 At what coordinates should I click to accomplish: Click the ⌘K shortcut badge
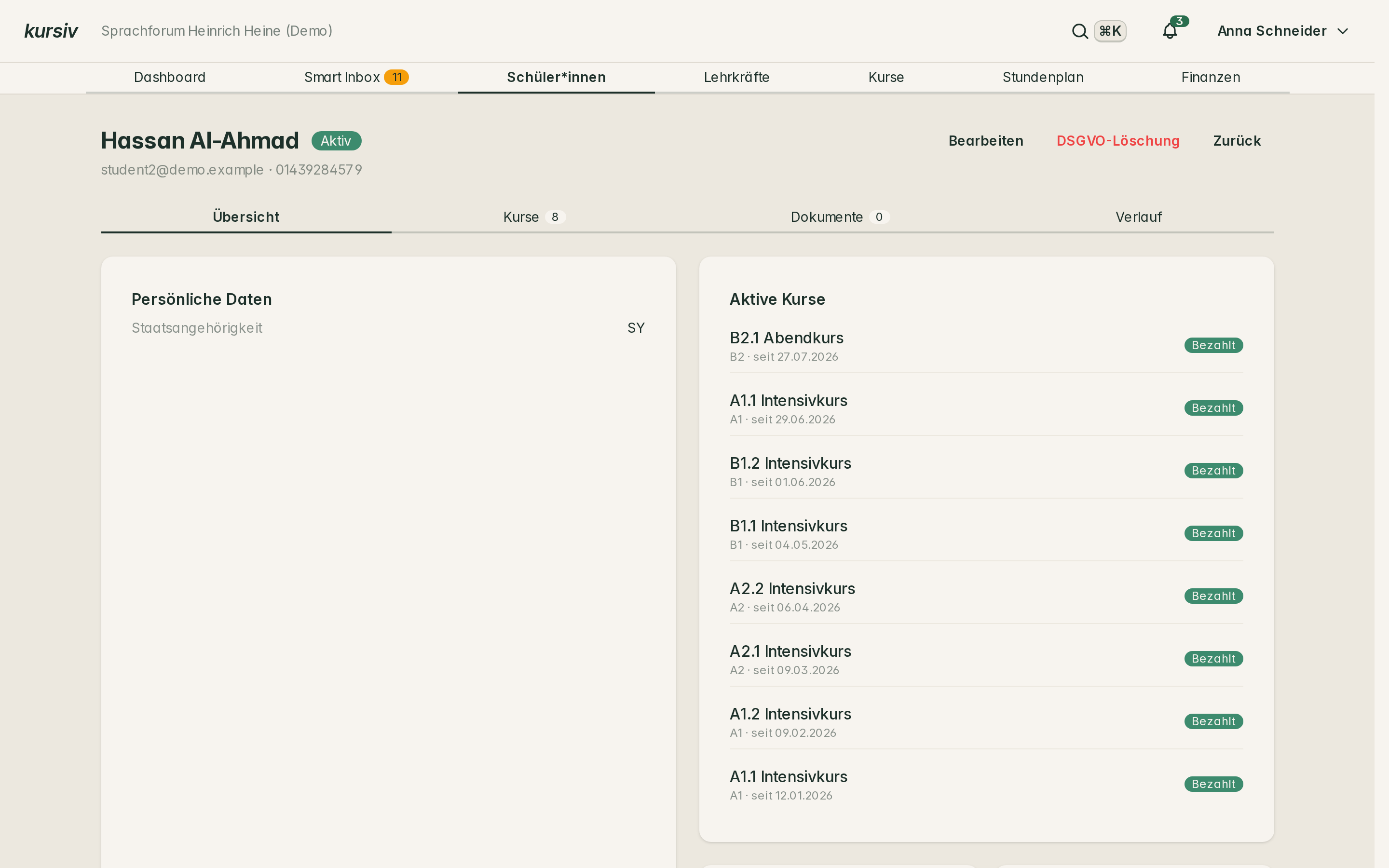tap(1110, 31)
